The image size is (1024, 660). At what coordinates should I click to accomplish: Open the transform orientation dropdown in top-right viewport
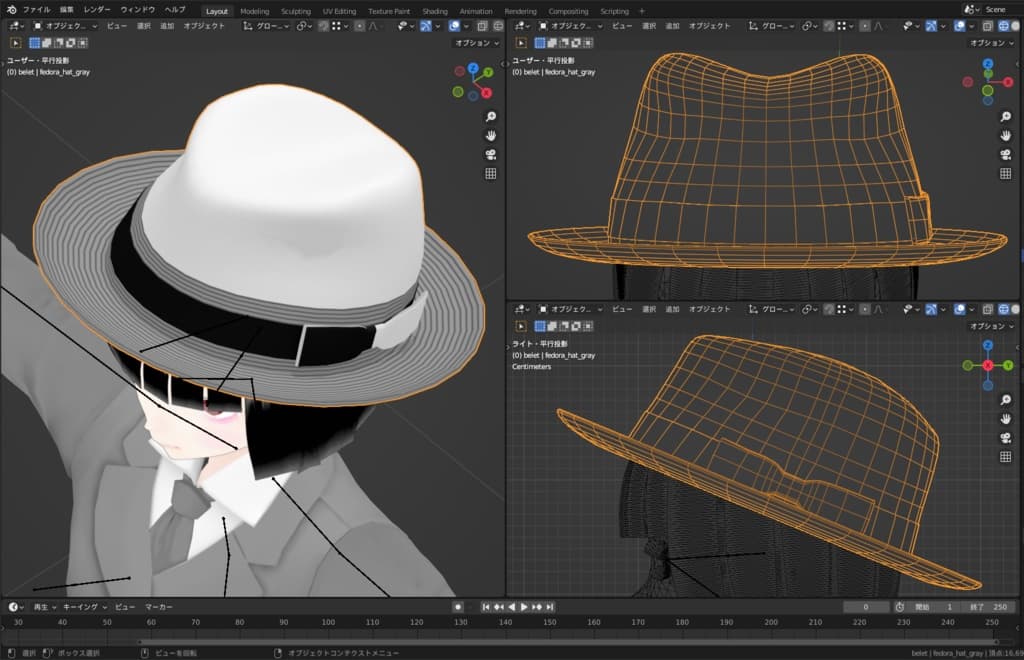pyautogui.click(x=772, y=26)
